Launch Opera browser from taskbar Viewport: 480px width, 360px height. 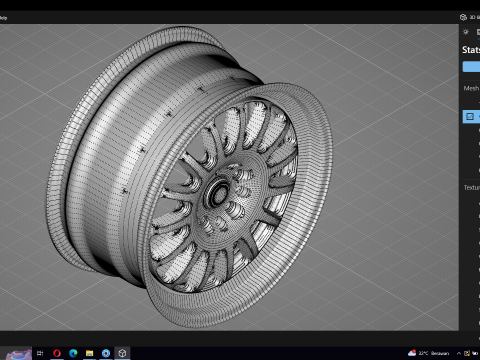57,353
